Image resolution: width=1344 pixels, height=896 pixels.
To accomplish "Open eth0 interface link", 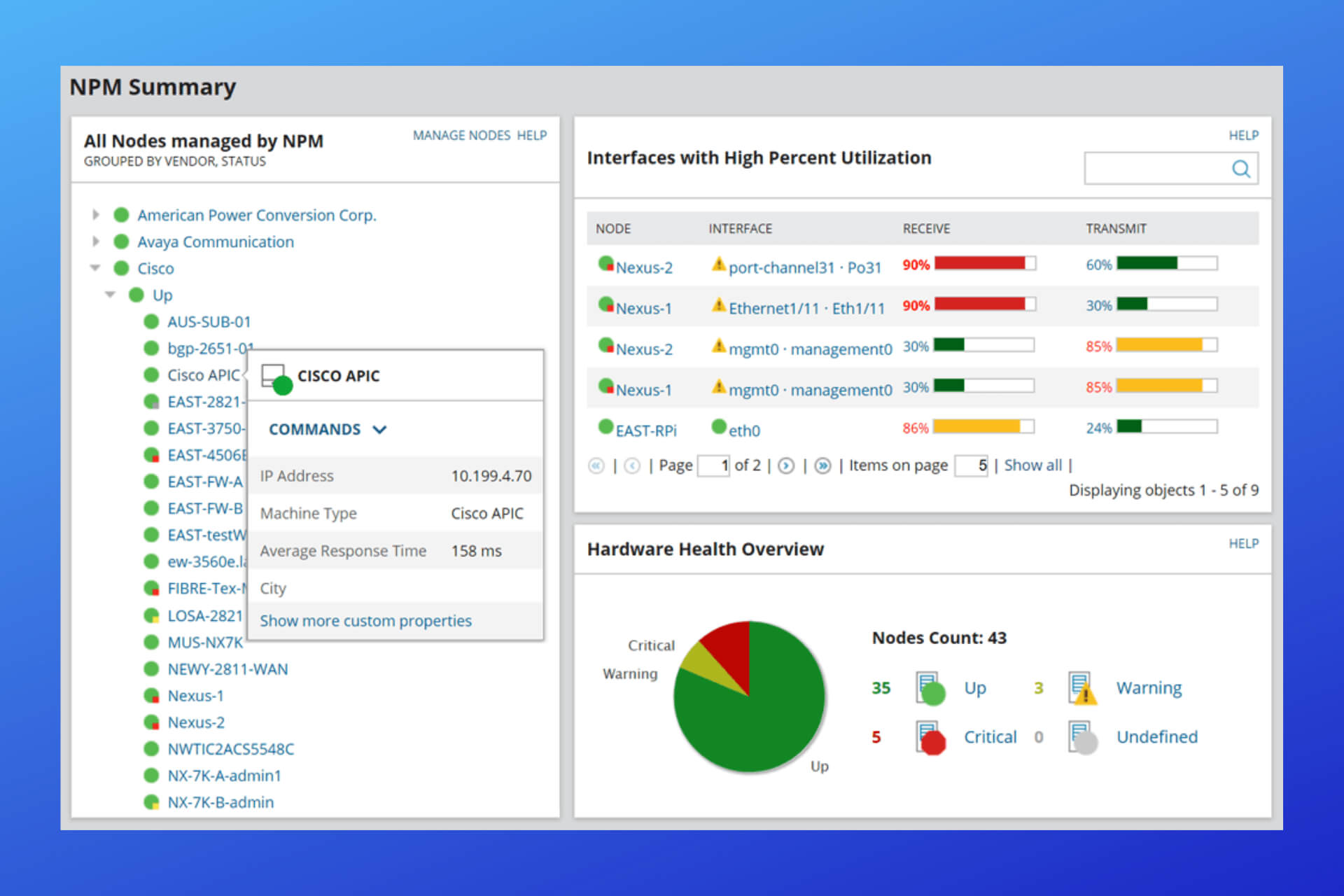I will click(x=744, y=430).
